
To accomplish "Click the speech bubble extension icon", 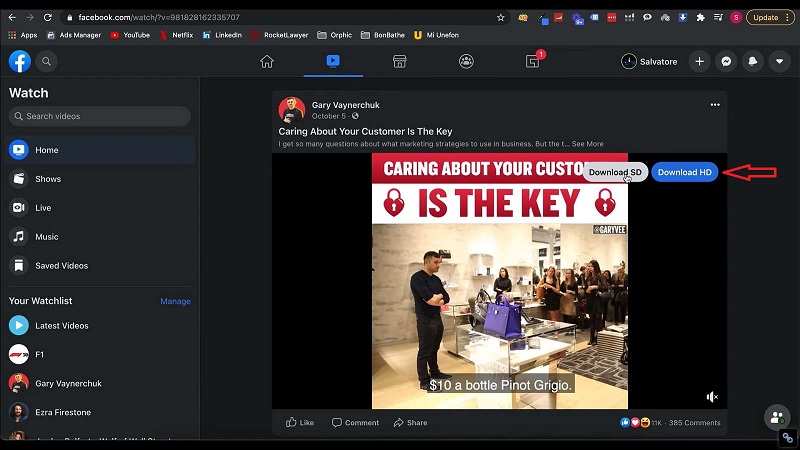I will pyautogui.click(x=647, y=17).
